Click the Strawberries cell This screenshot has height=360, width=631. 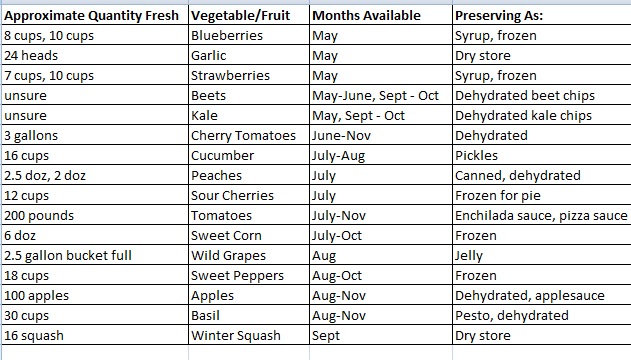[x=249, y=75]
